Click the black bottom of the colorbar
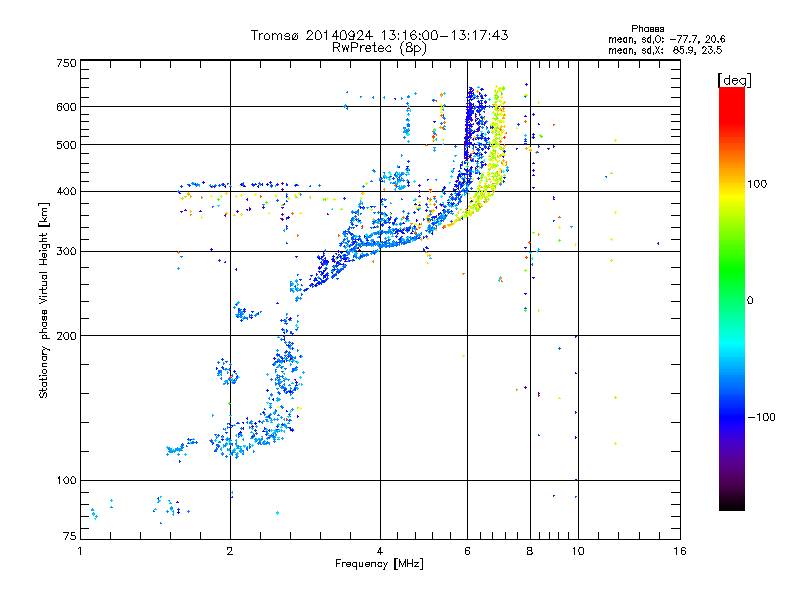This screenshot has width=800, height=600. 732,503
